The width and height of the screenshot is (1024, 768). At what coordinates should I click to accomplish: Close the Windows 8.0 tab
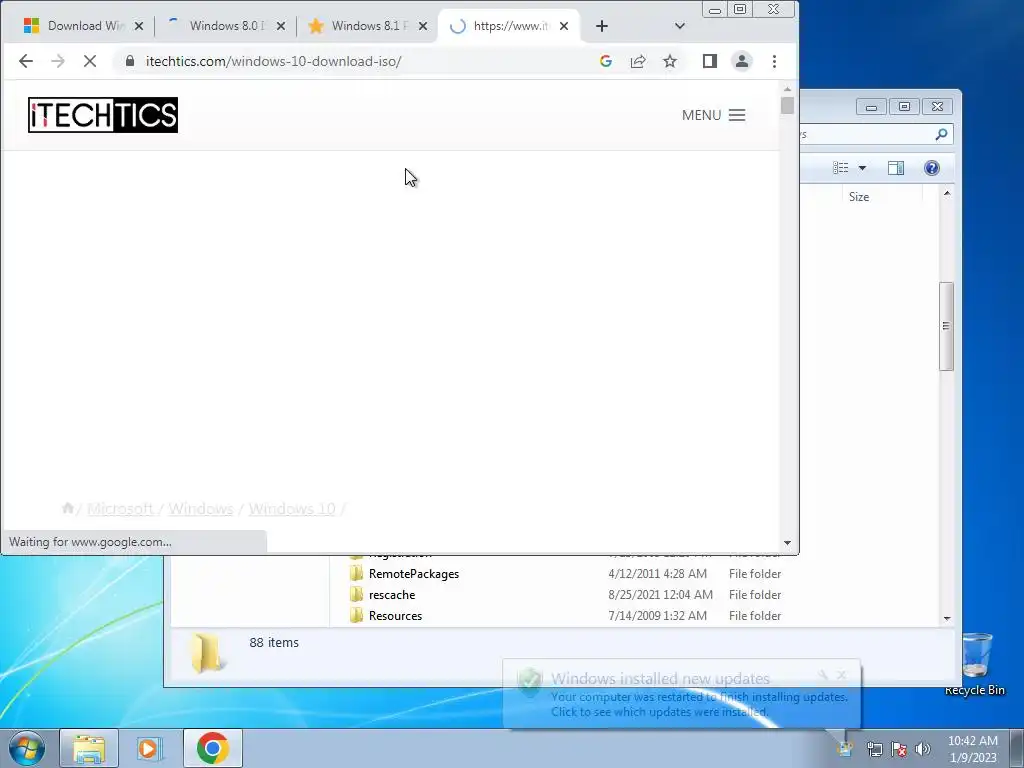281,26
